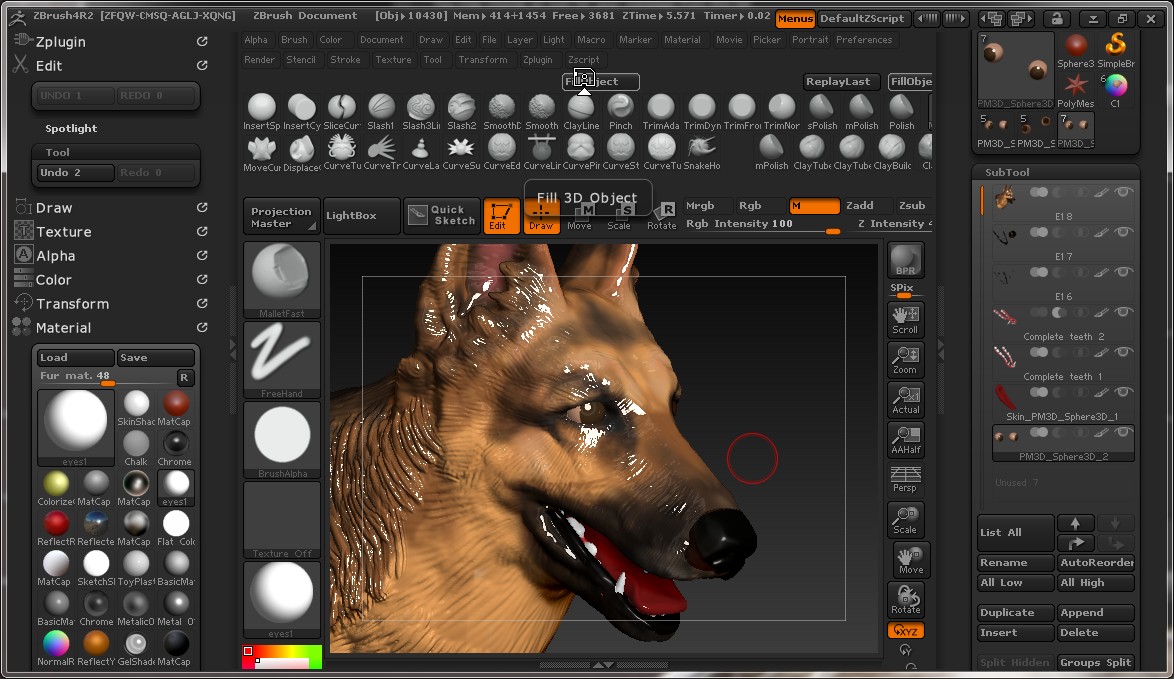Collapse the right tray using its divider arrows
Image resolution: width=1174 pixels, height=679 pixels.
click(x=940, y=348)
